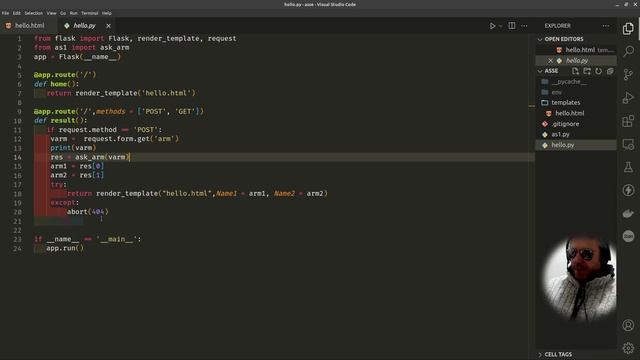Open editor More Actions ellipsis
This screenshot has width=640, height=360.
click(x=524, y=26)
